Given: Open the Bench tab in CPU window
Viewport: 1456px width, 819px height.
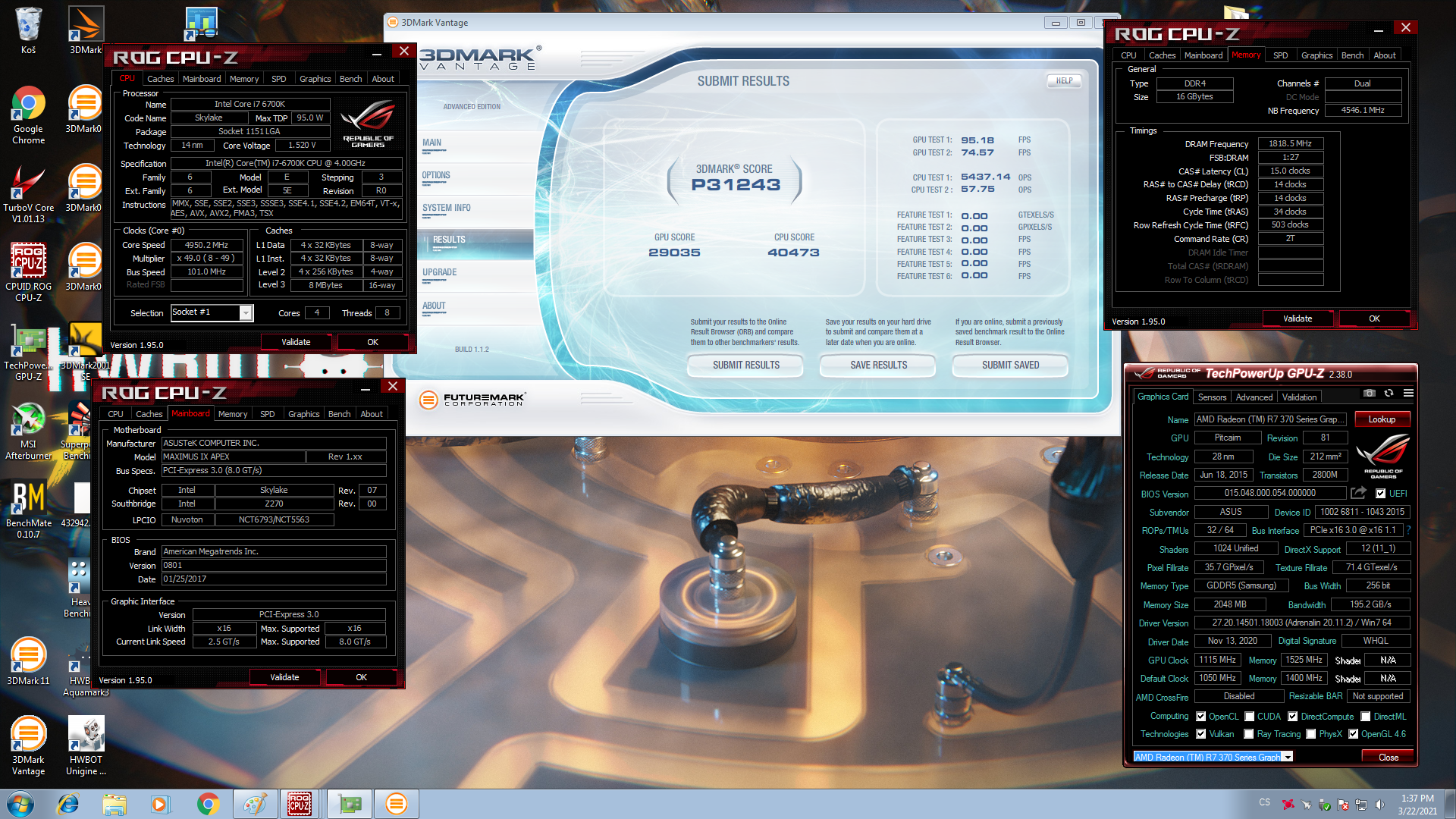Looking at the screenshot, I should point(350,79).
